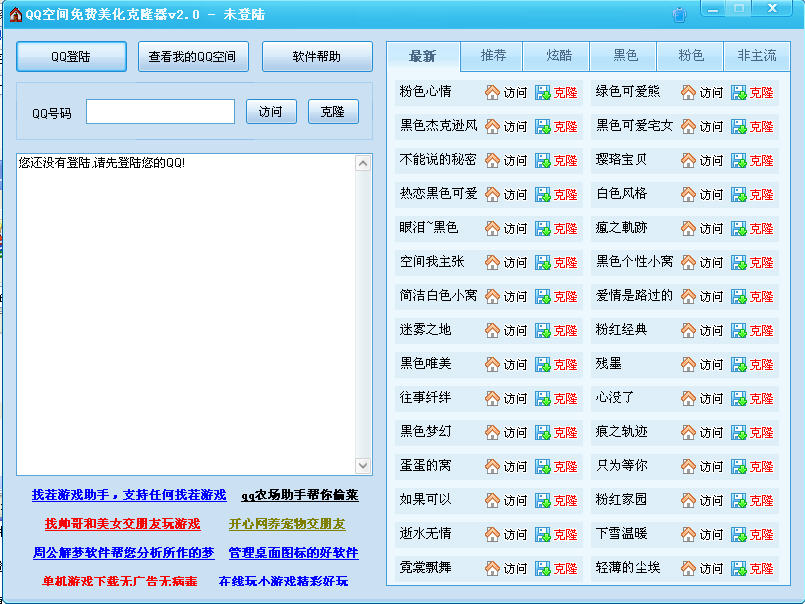The width and height of the screenshot is (805, 604).
Task: Click the log area scroll down arrow
Action: click(363, 465)
